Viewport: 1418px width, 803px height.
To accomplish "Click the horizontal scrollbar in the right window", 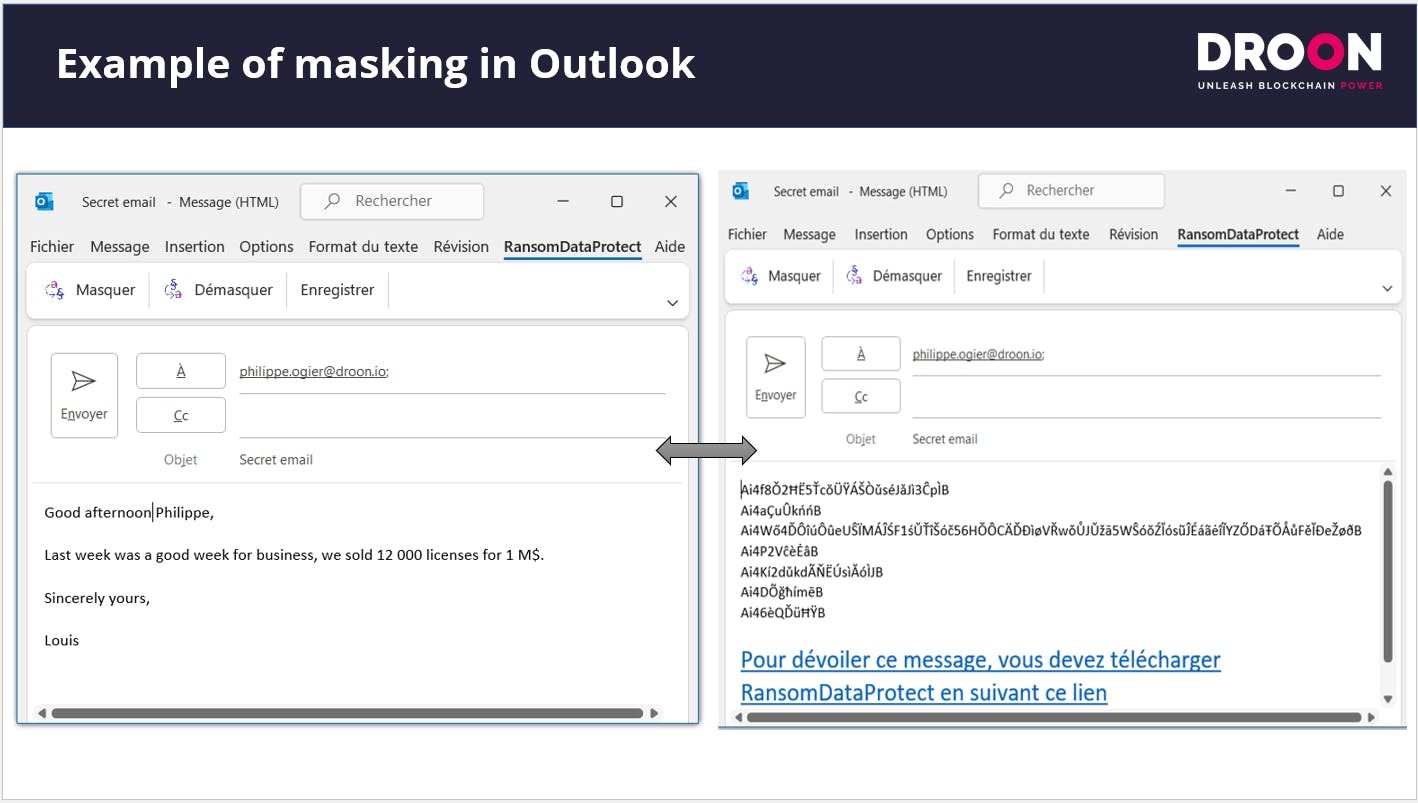I will tap(1054, 717).
